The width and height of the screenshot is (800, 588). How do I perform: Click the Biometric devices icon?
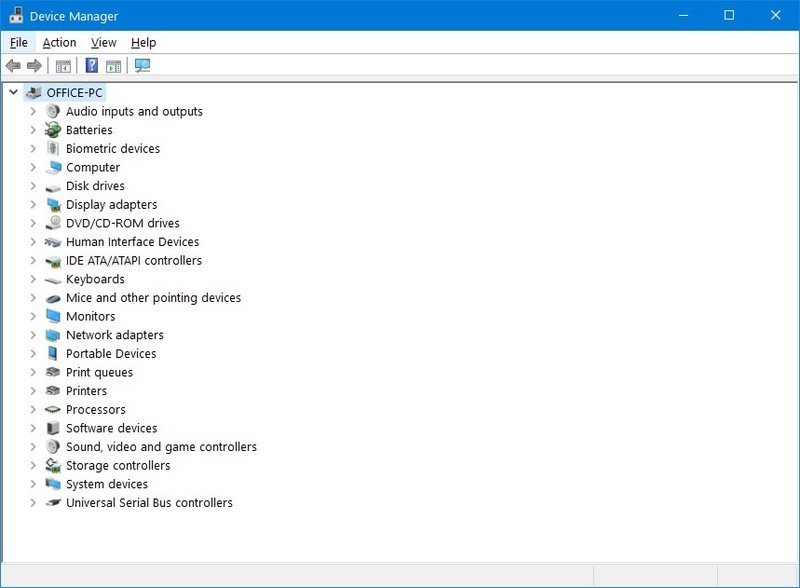[x=53, y=149]
